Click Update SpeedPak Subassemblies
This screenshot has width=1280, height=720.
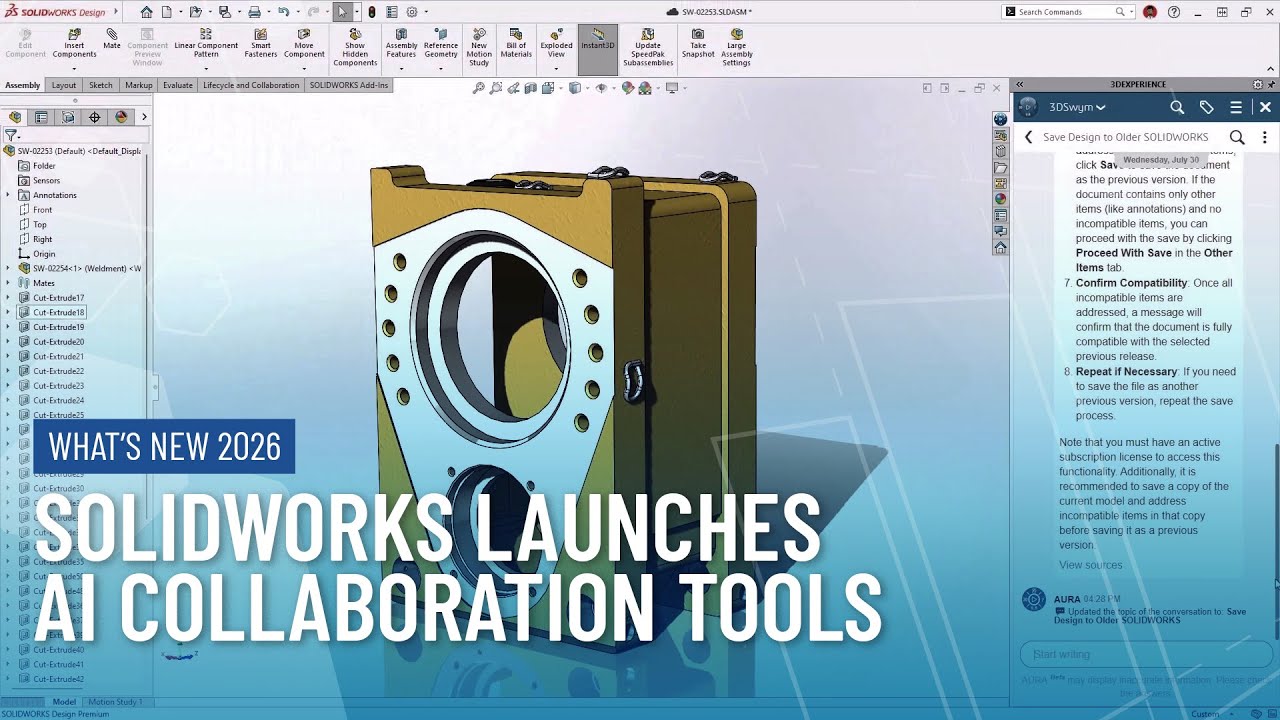(x=648, y=48)
